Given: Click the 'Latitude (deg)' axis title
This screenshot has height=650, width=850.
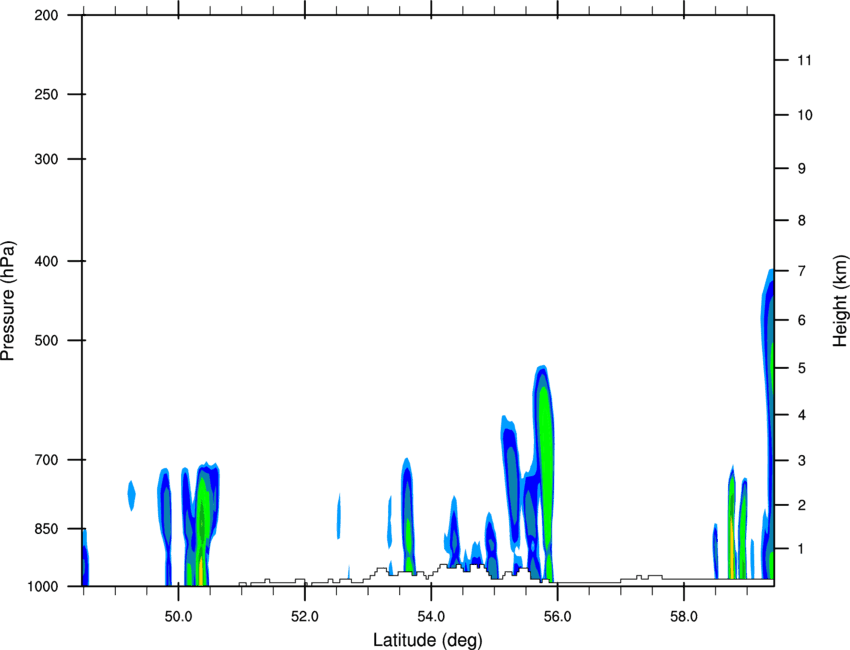Looking at the screenshot, I should tap(428, 640).
